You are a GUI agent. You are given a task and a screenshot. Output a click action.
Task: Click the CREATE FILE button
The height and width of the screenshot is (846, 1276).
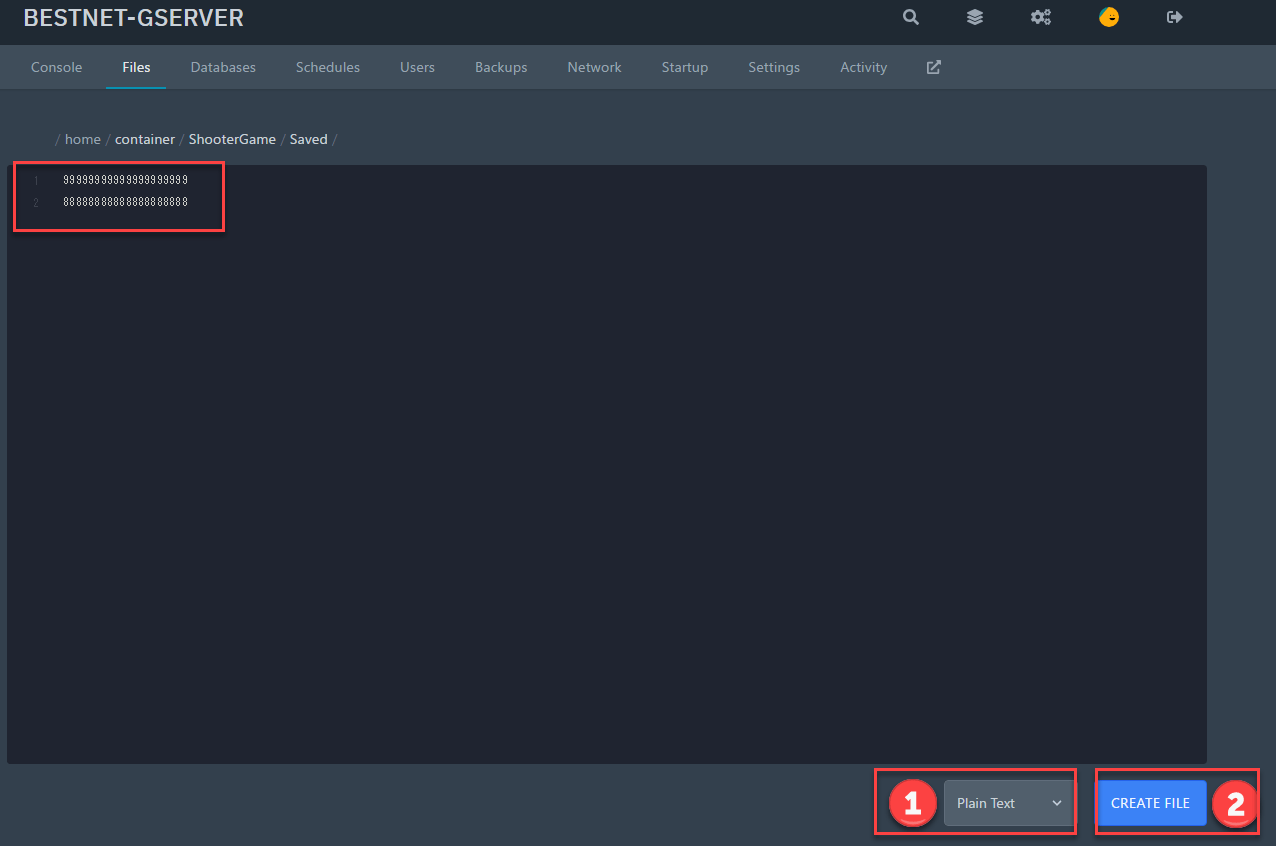point(1150,803)
